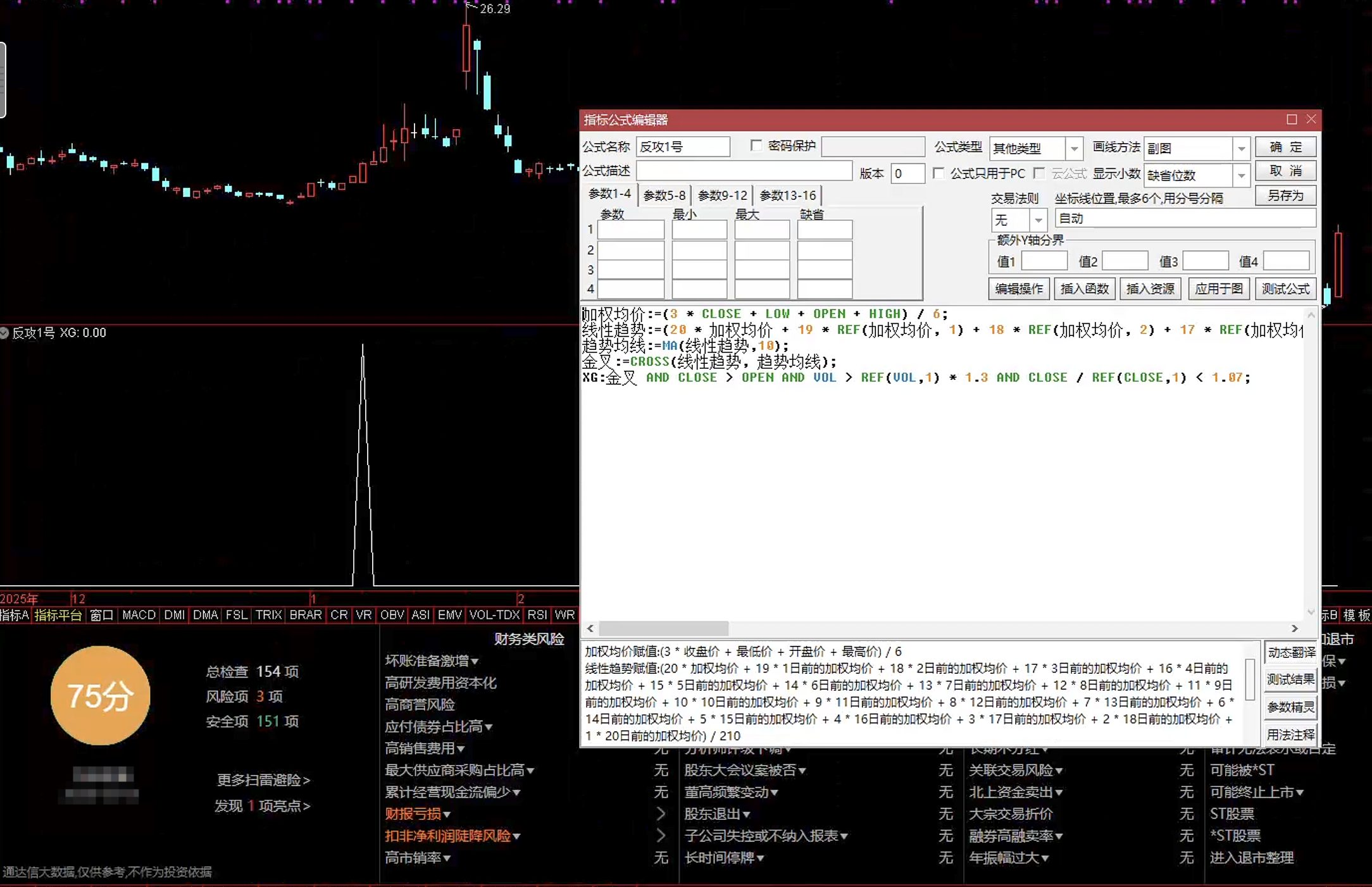Expand the 北上资金卖出 item
Screen dimensions: 1372x887
[1016, 792]
